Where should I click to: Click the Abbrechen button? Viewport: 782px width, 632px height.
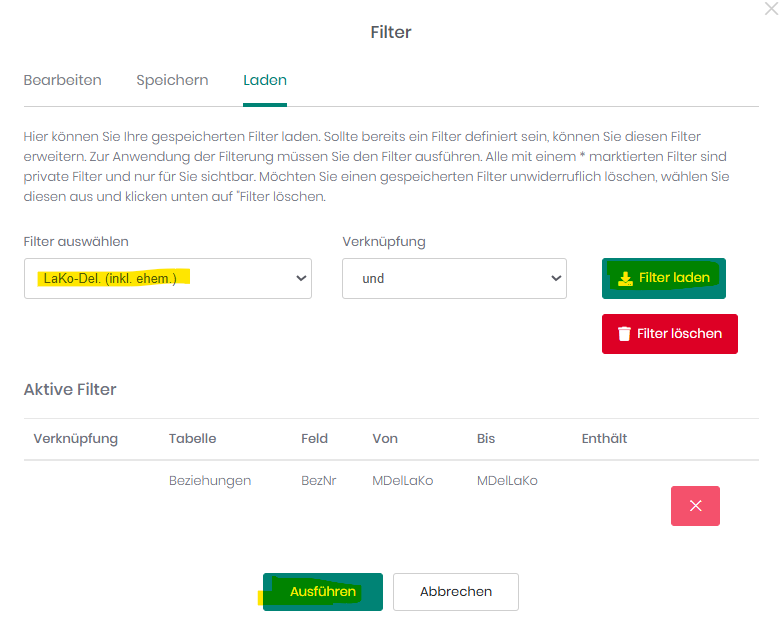coord(456,592)
